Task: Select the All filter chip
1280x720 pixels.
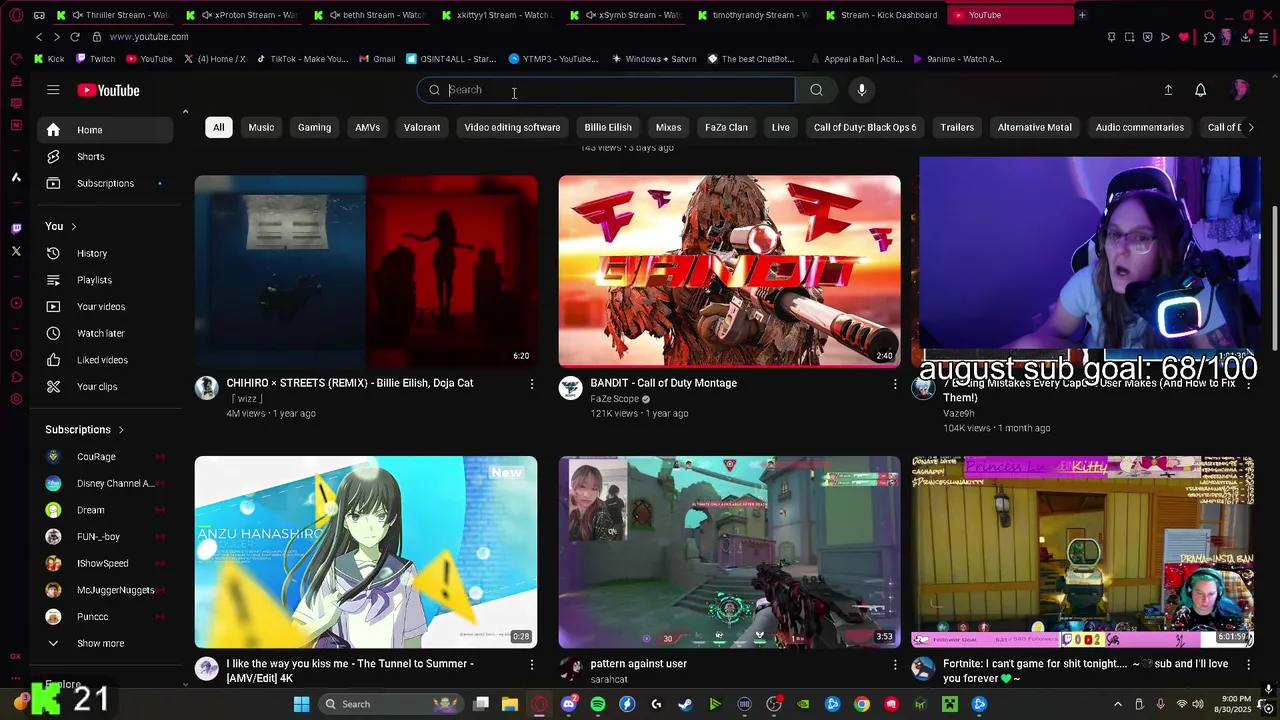Action: (218, 127)
